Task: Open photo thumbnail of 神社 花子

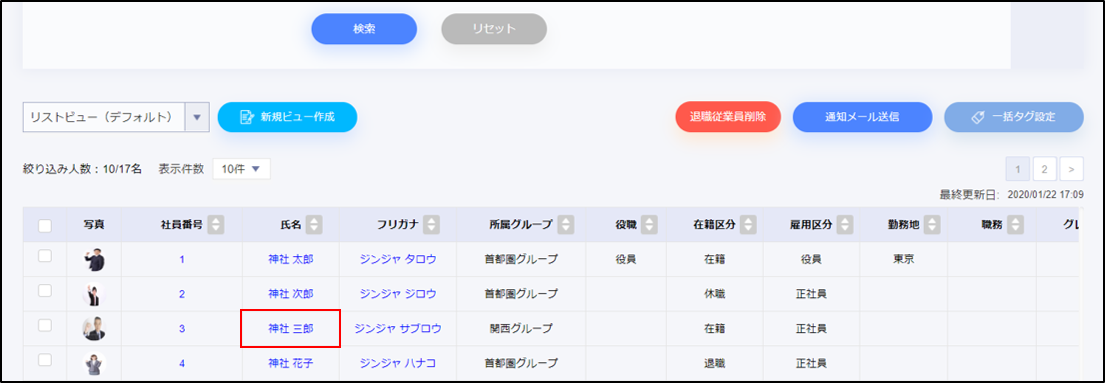Action: [x=94, y=363]
